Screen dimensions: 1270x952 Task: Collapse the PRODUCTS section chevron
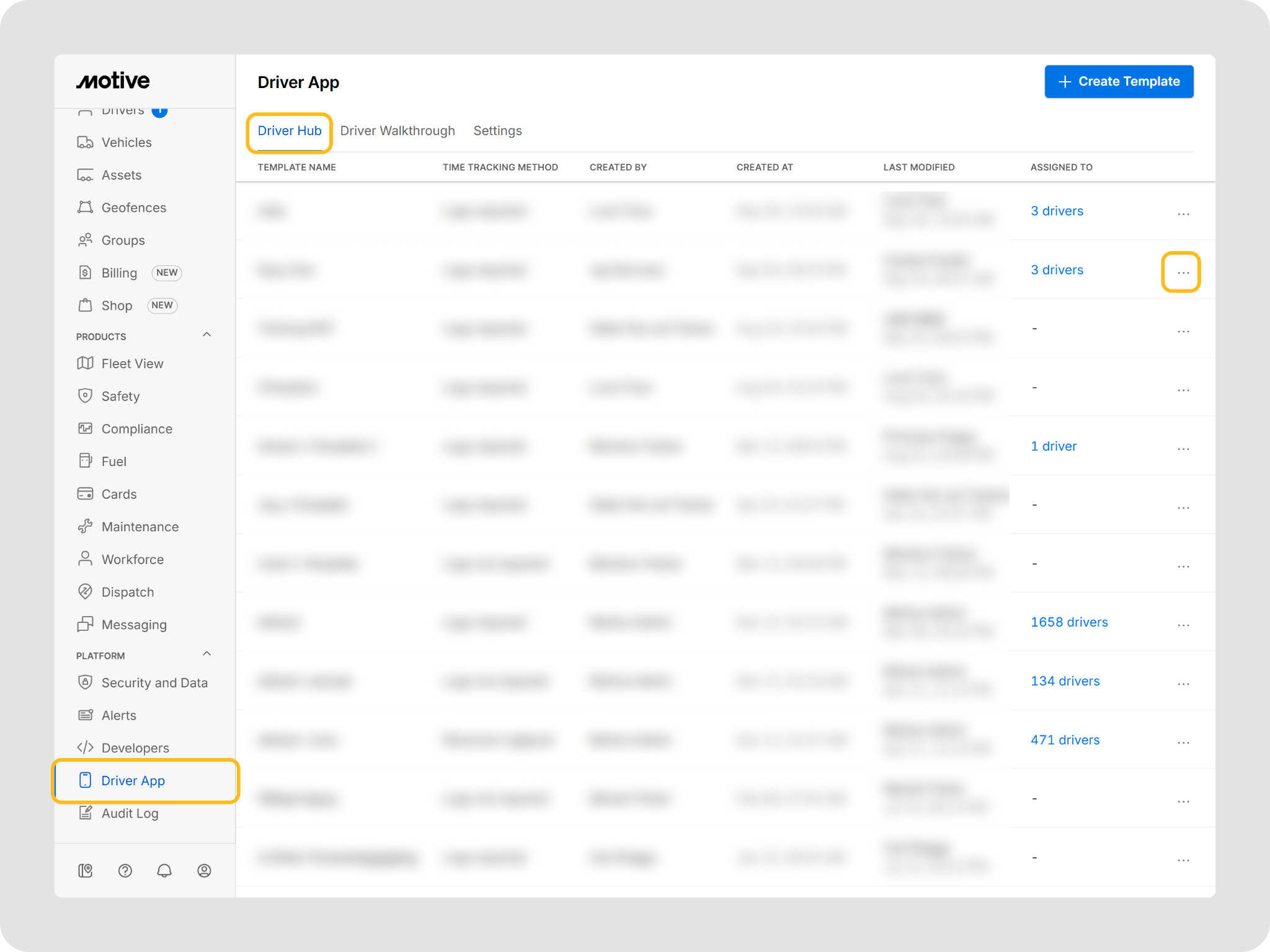[x=207, y=335]
